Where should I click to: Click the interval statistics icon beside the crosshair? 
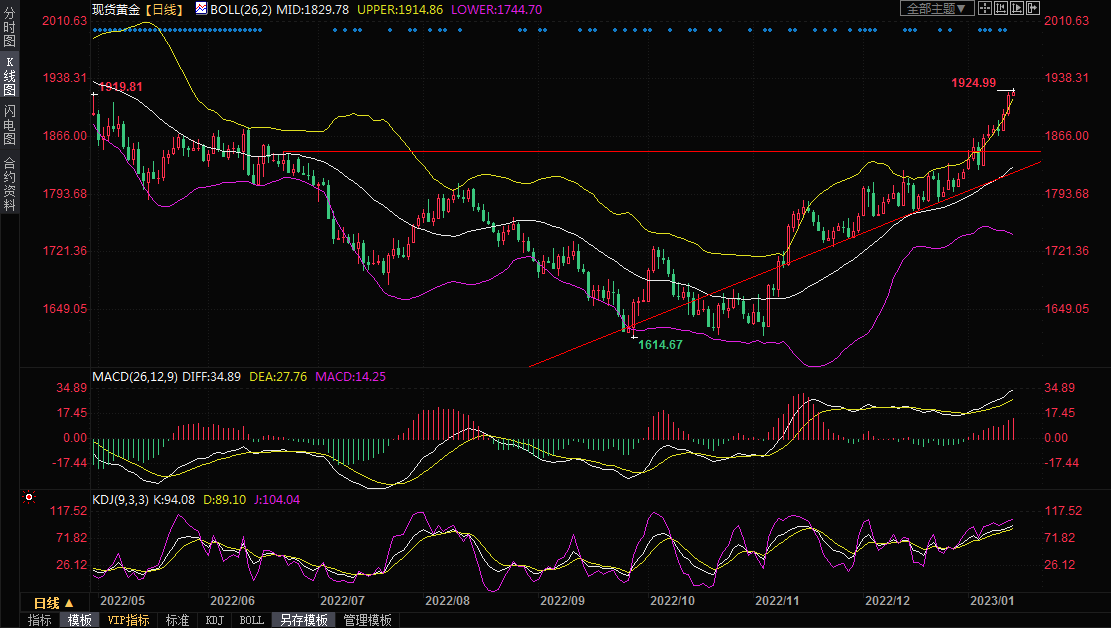point(1001,8)
